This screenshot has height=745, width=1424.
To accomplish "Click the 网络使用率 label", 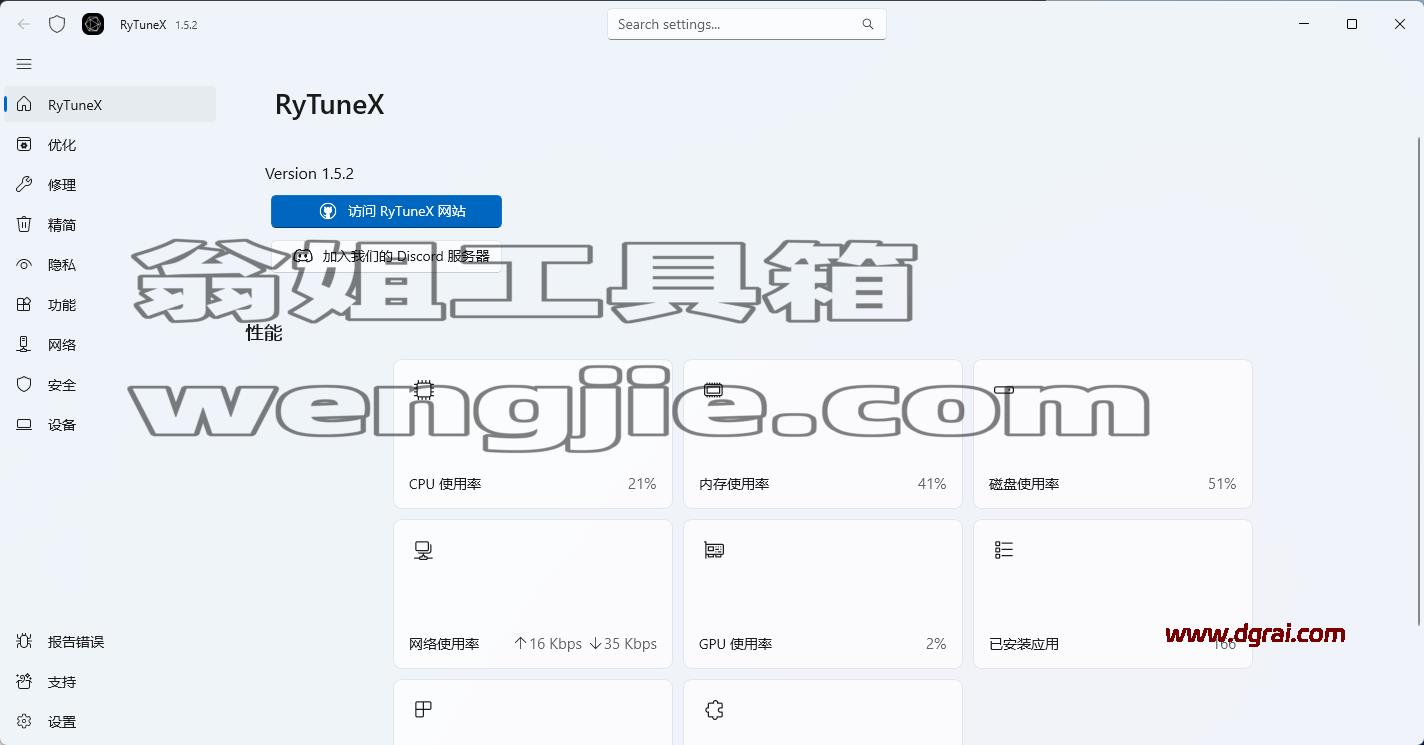I will (x=444, y=644).
